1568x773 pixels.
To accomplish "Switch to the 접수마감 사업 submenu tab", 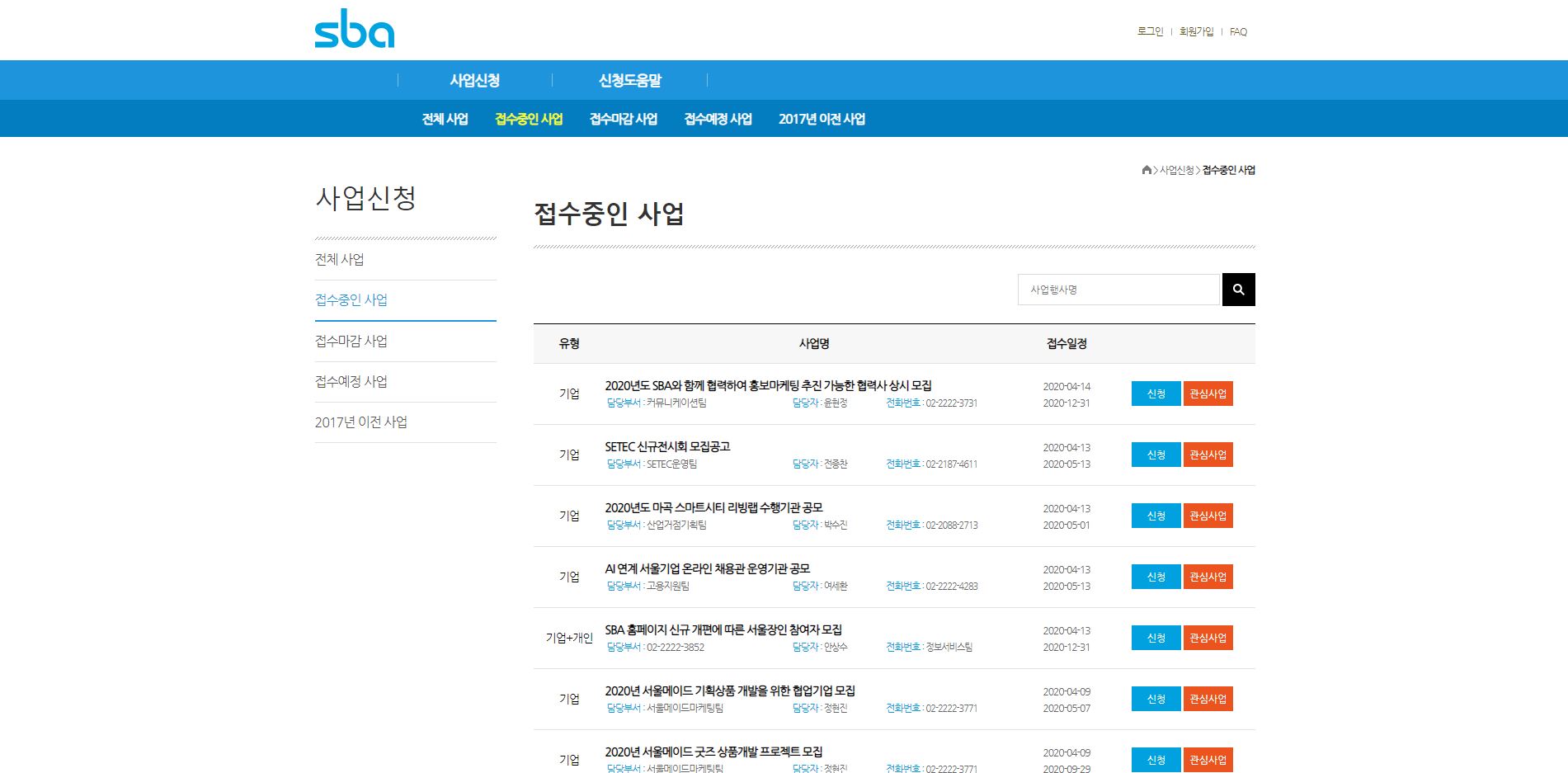I will (x=623, y=119).
